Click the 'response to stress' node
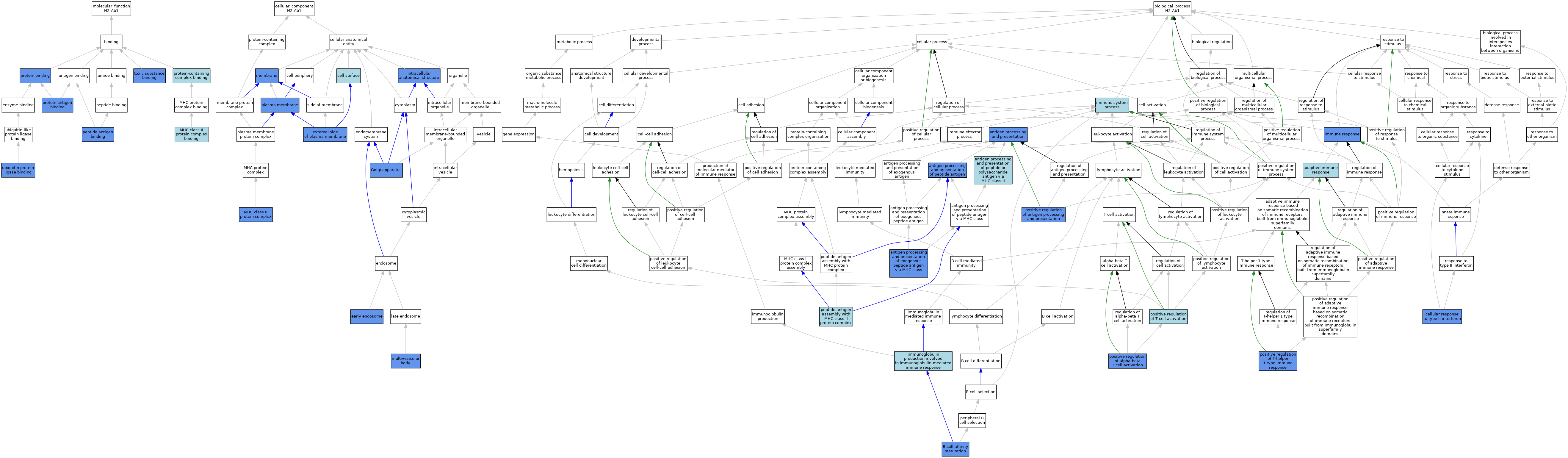 [1455, 76]
